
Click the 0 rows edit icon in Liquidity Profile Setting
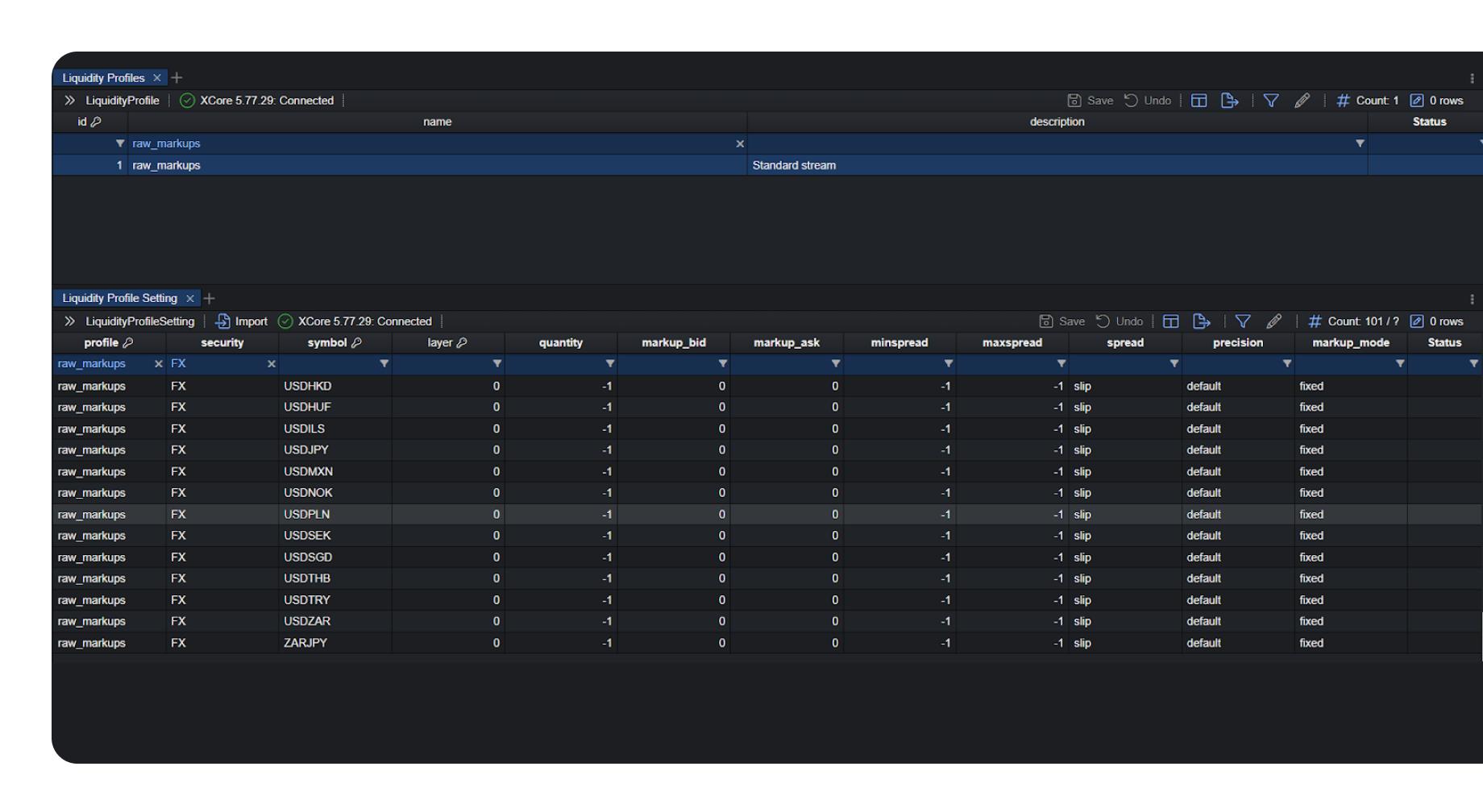coord(1417,321)
